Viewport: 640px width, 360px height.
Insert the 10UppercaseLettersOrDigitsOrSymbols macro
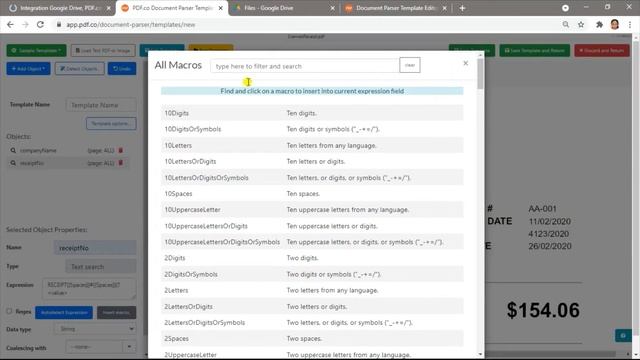312,242
